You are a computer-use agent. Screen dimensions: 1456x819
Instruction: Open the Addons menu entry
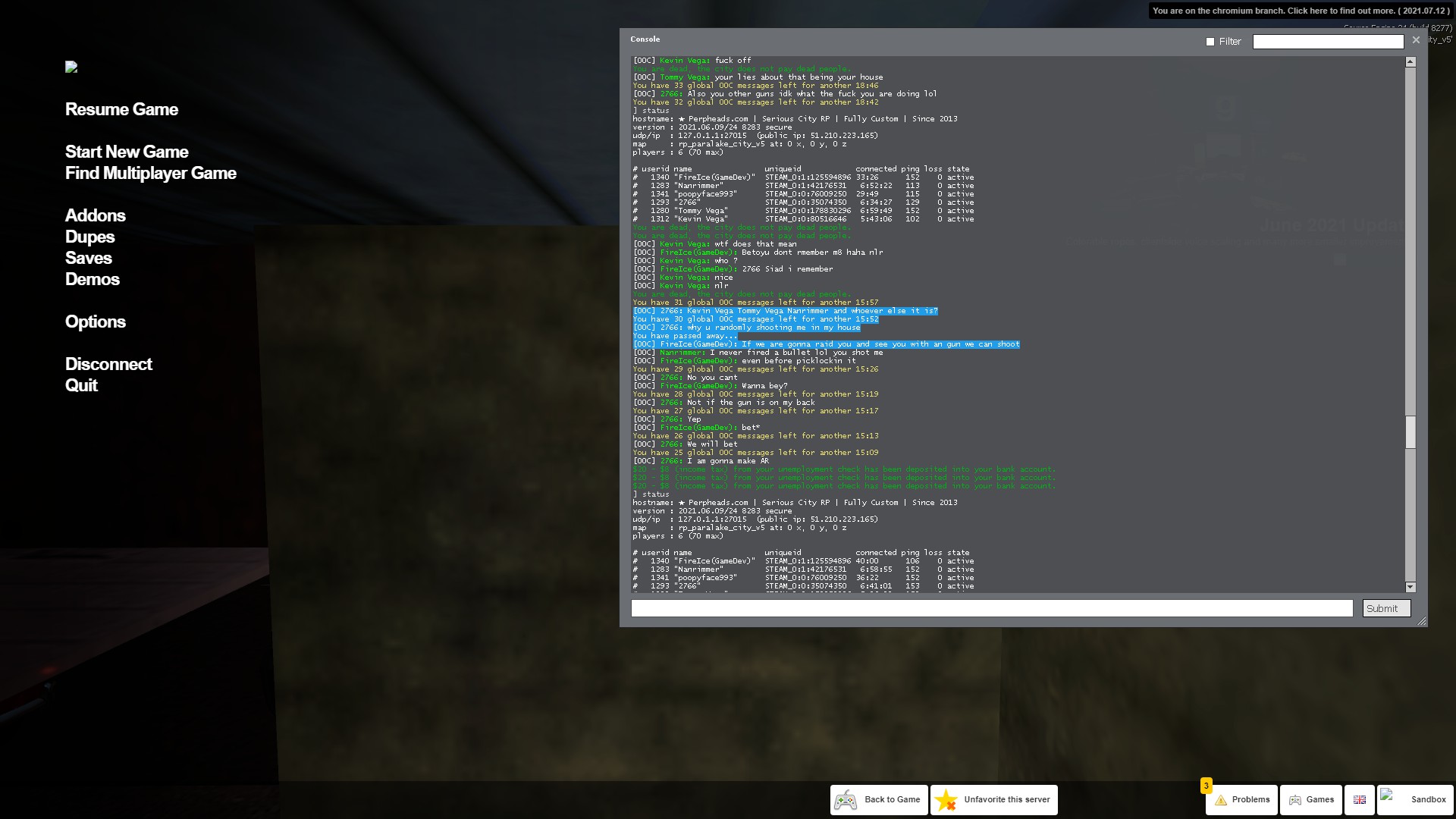pos(96,215)
